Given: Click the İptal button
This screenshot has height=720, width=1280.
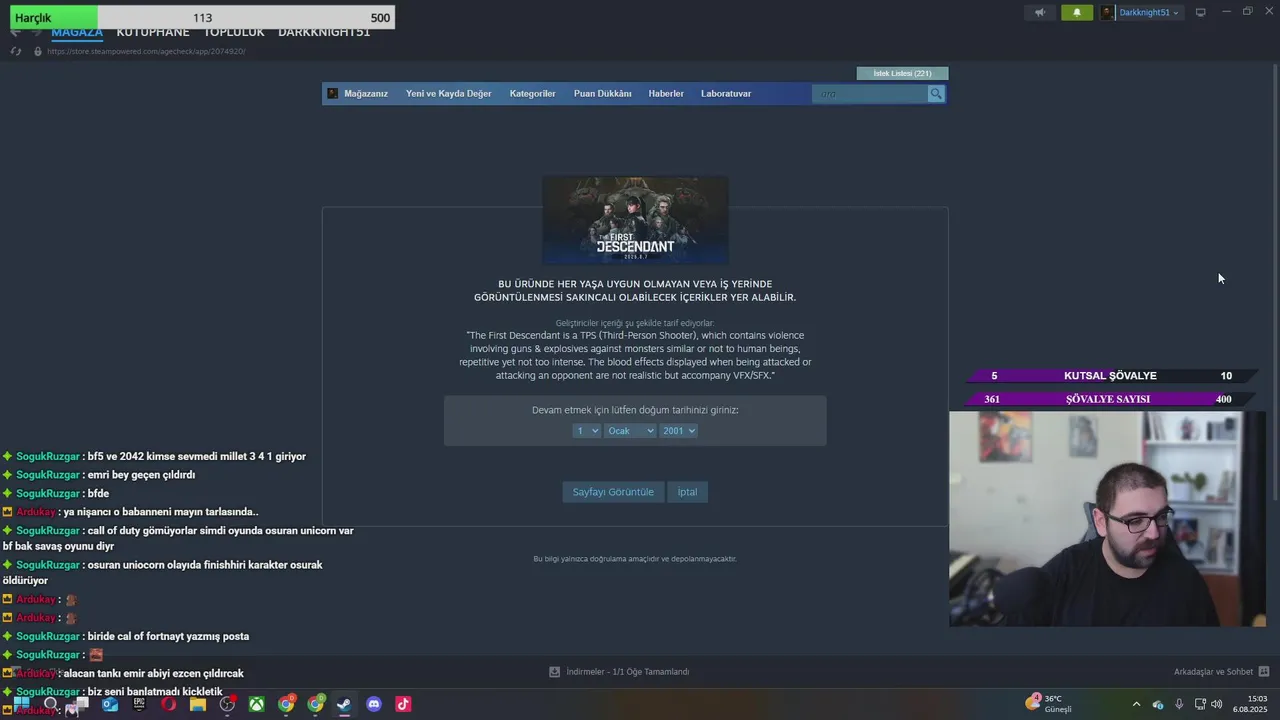Looking at the screenshot, I should [x=687, y=492].
